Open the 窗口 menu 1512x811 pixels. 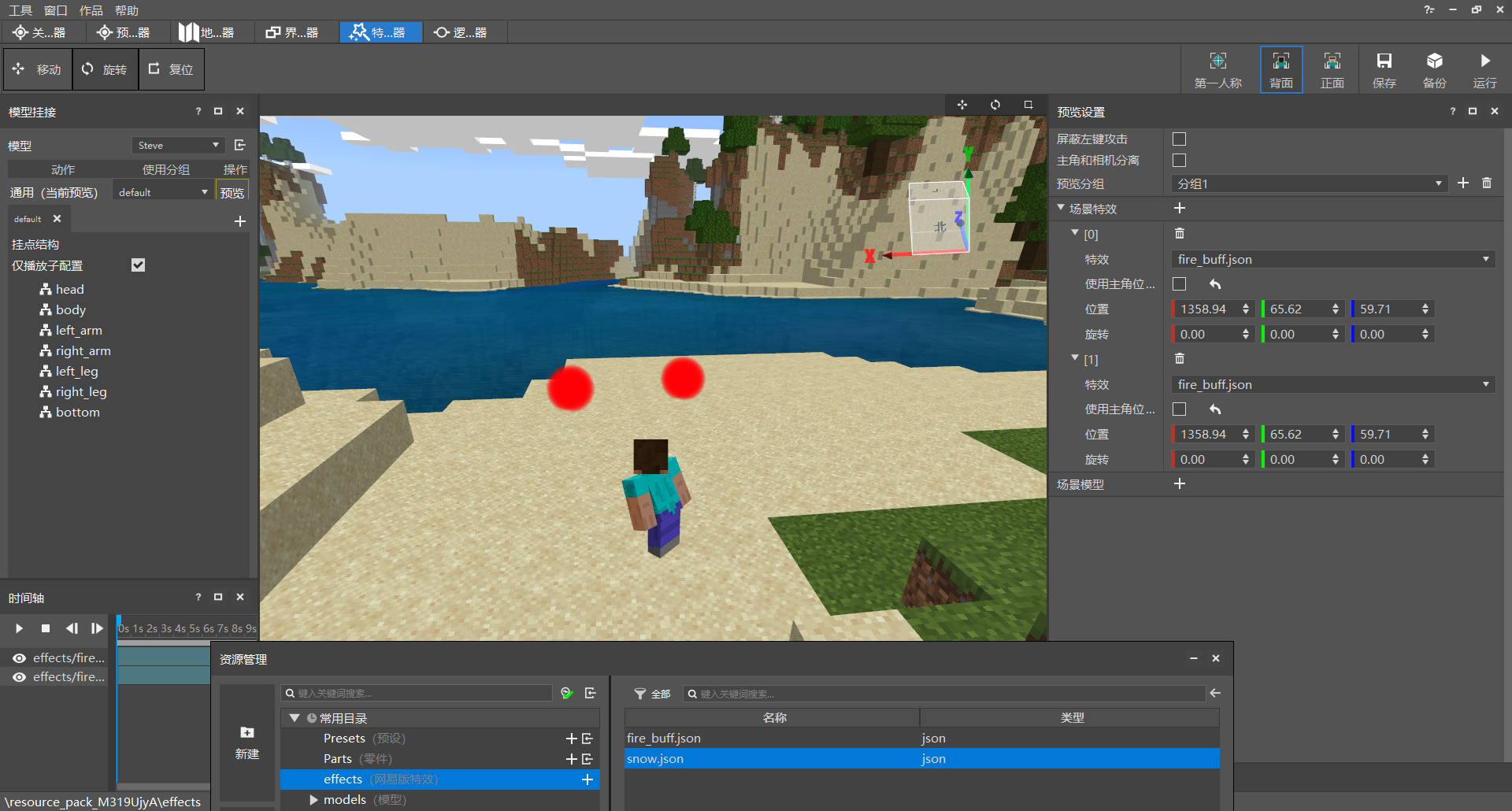coord(56,10)
